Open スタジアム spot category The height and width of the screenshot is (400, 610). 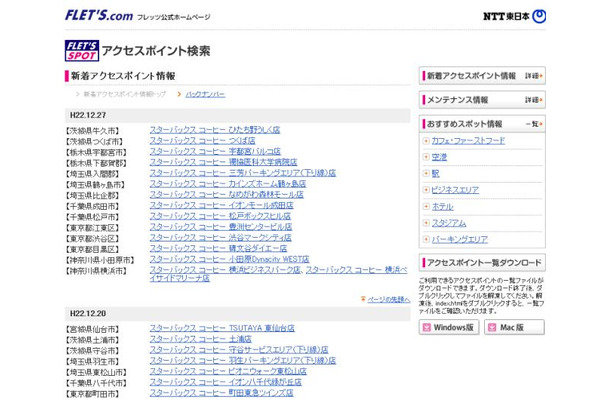coord(449,223)
